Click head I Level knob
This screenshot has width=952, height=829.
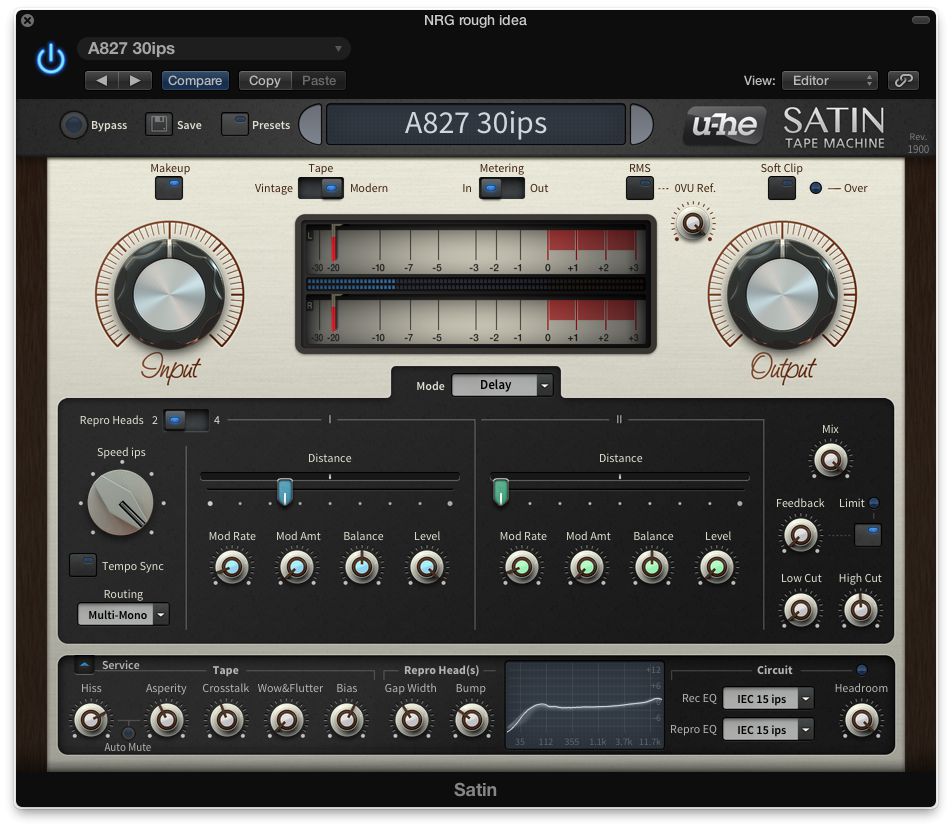click(x=427, y=567)
